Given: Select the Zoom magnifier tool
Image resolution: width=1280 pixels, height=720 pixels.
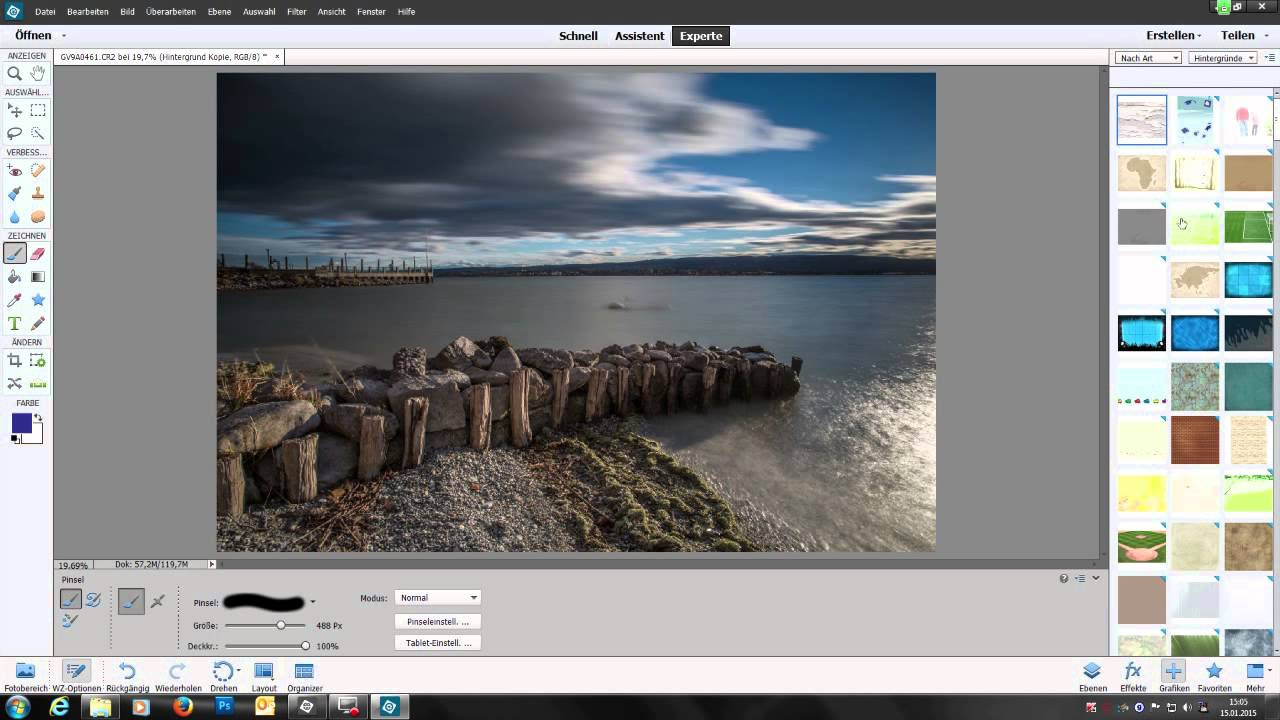Looking at the screenshot, I should (15, 73).
